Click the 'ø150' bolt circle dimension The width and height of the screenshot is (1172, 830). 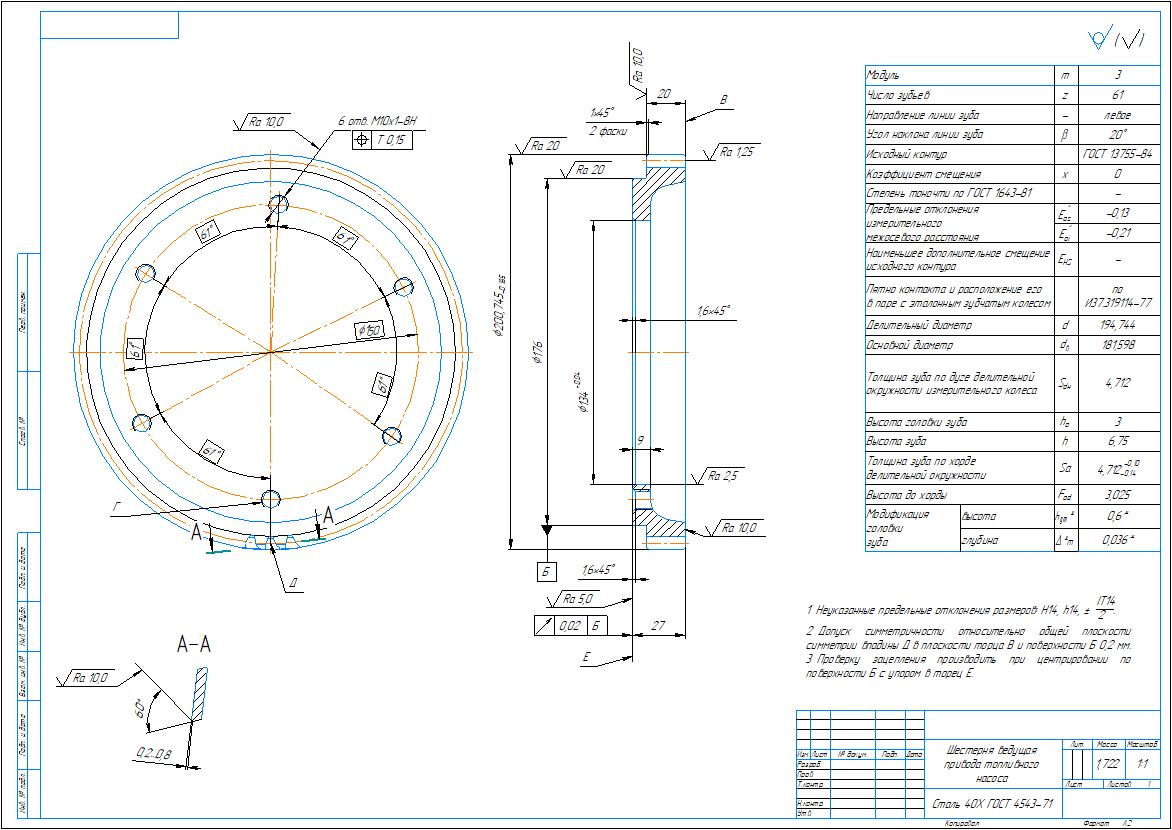tap(370, 330)
